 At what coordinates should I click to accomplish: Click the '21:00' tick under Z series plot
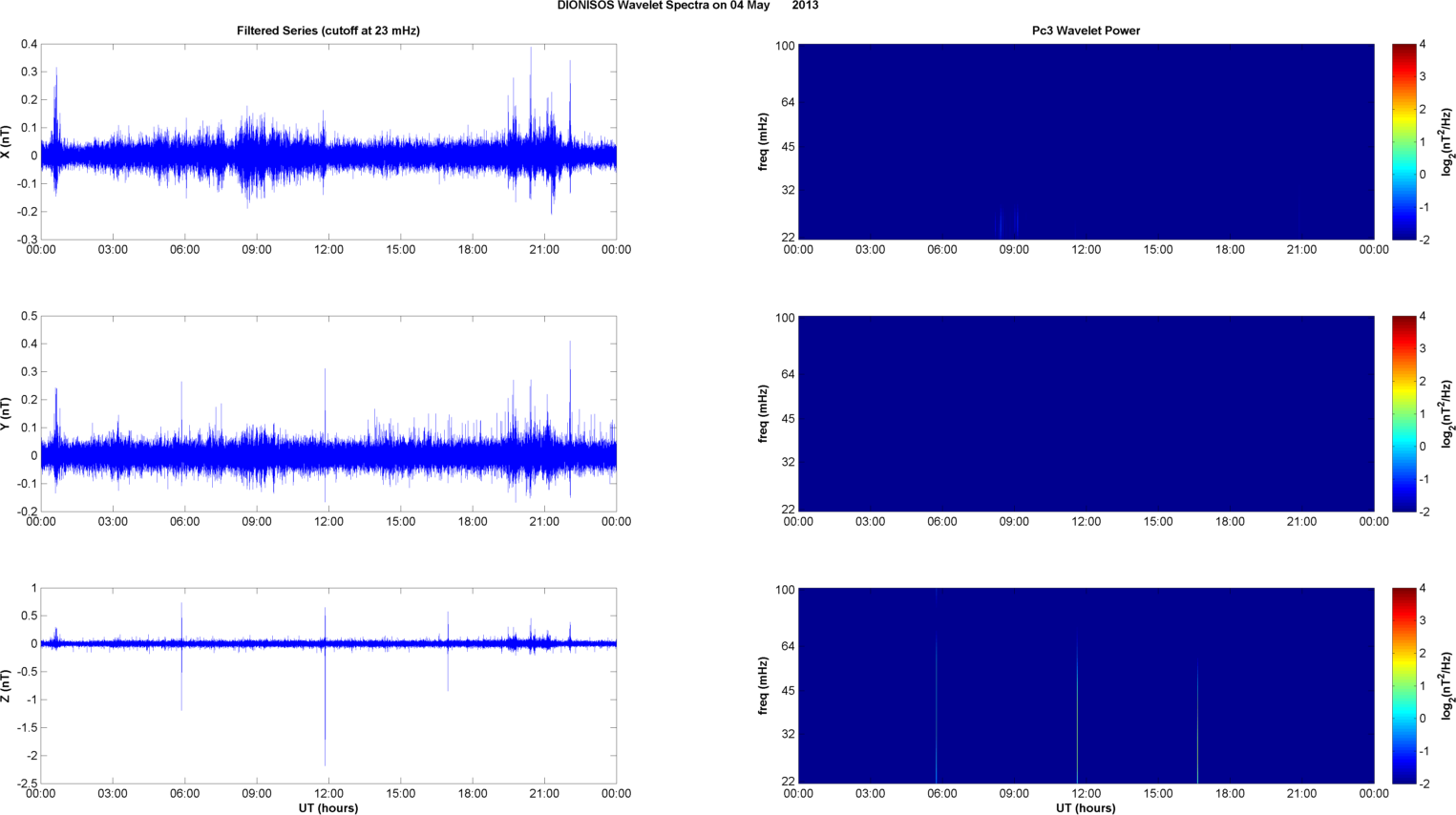(x=544, y=794)
